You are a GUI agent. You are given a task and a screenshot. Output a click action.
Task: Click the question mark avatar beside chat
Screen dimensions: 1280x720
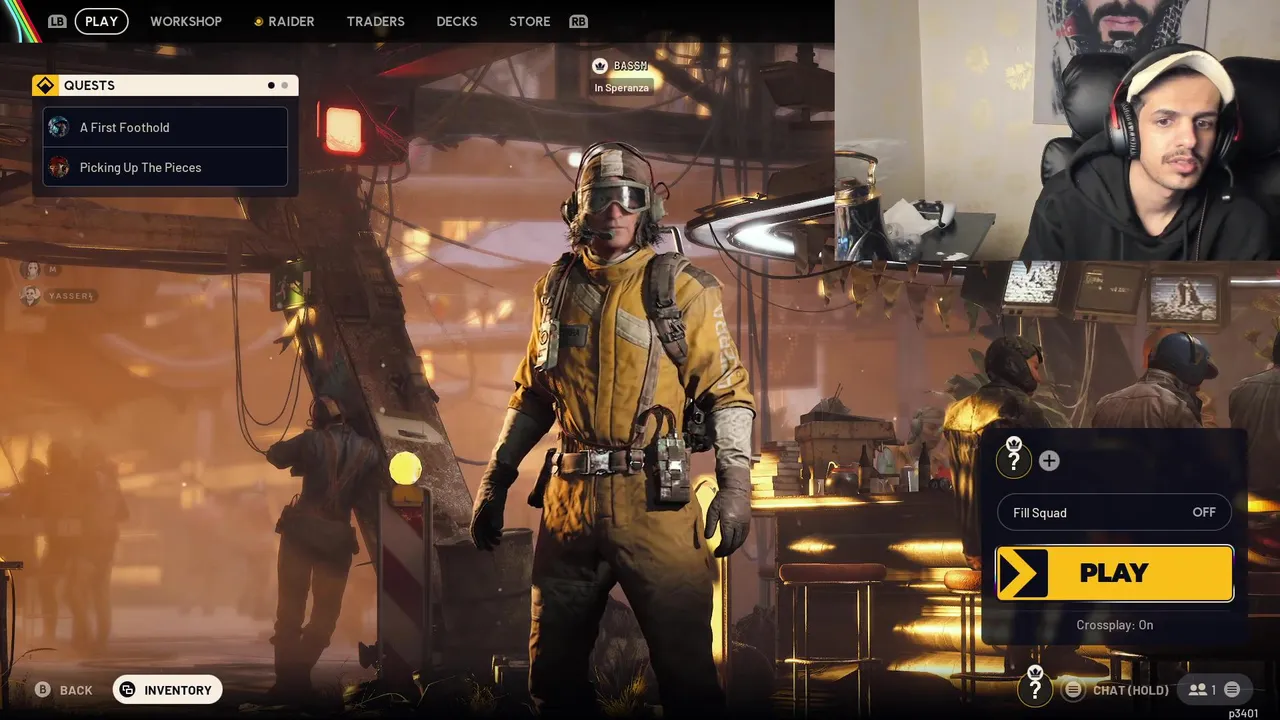coord(1035,689)
